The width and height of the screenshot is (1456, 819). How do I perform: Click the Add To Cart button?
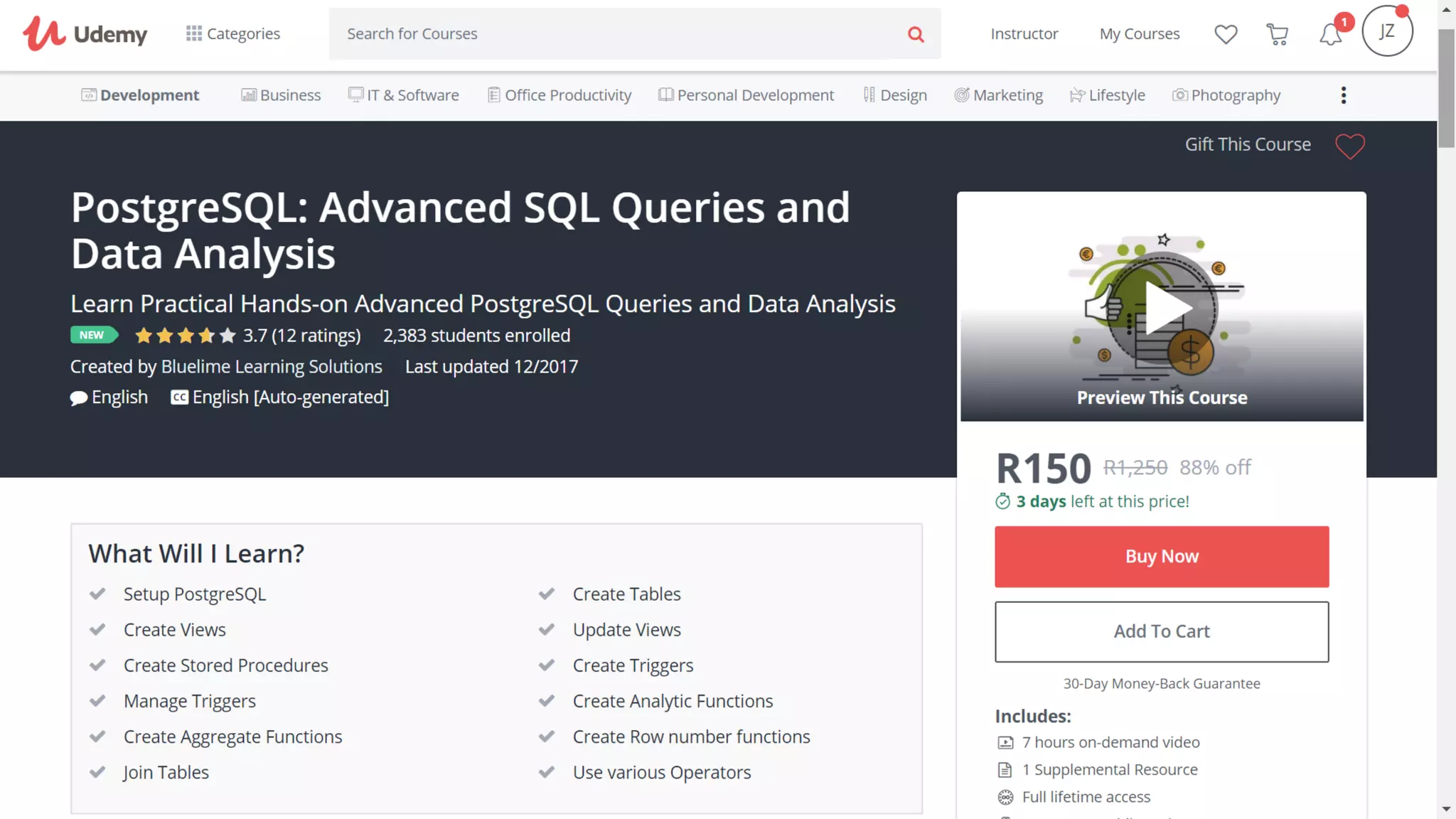click(x=1161, y=631)
